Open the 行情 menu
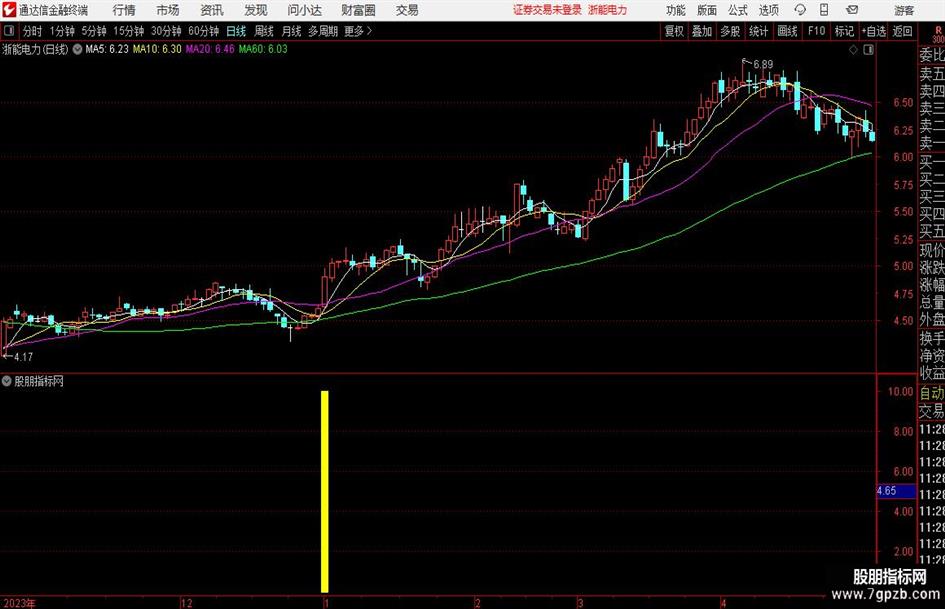Viewport: 945px width, 609px height. tap(124, 10)
